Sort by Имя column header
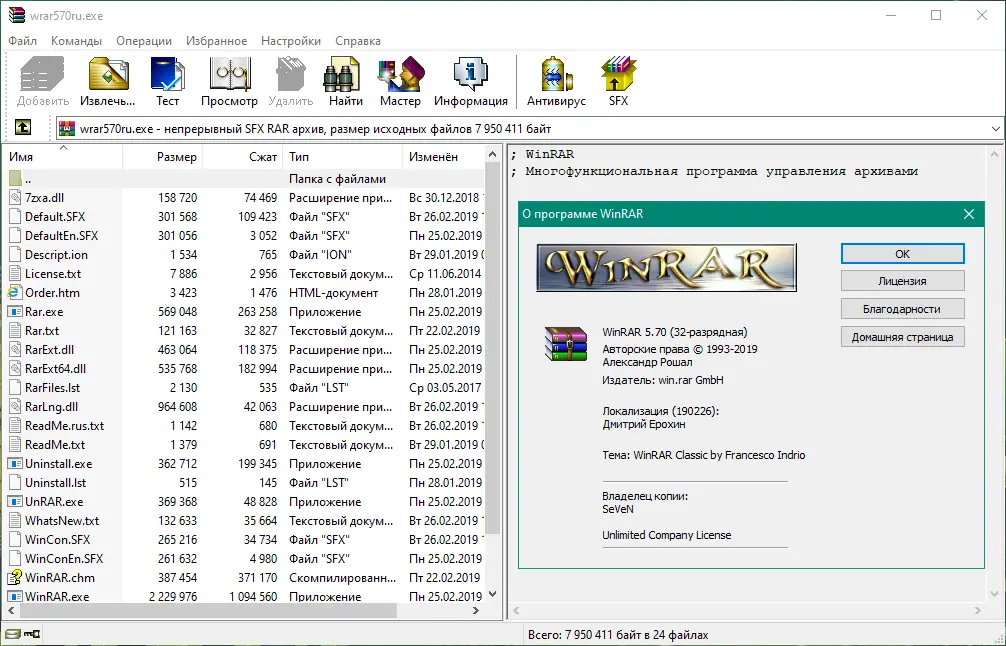This screenshot has height=646, width=1006. 64,157
